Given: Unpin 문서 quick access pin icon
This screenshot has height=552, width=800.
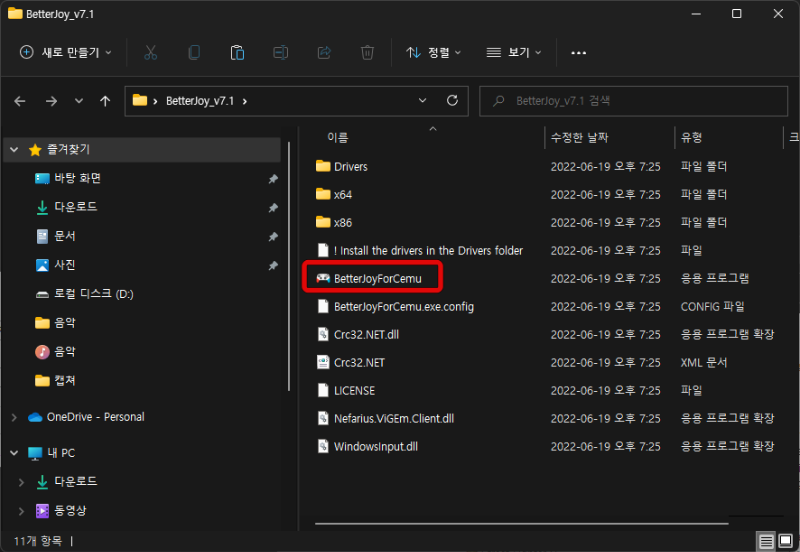Looking at the screenshot, I should [x=273, y=237].
